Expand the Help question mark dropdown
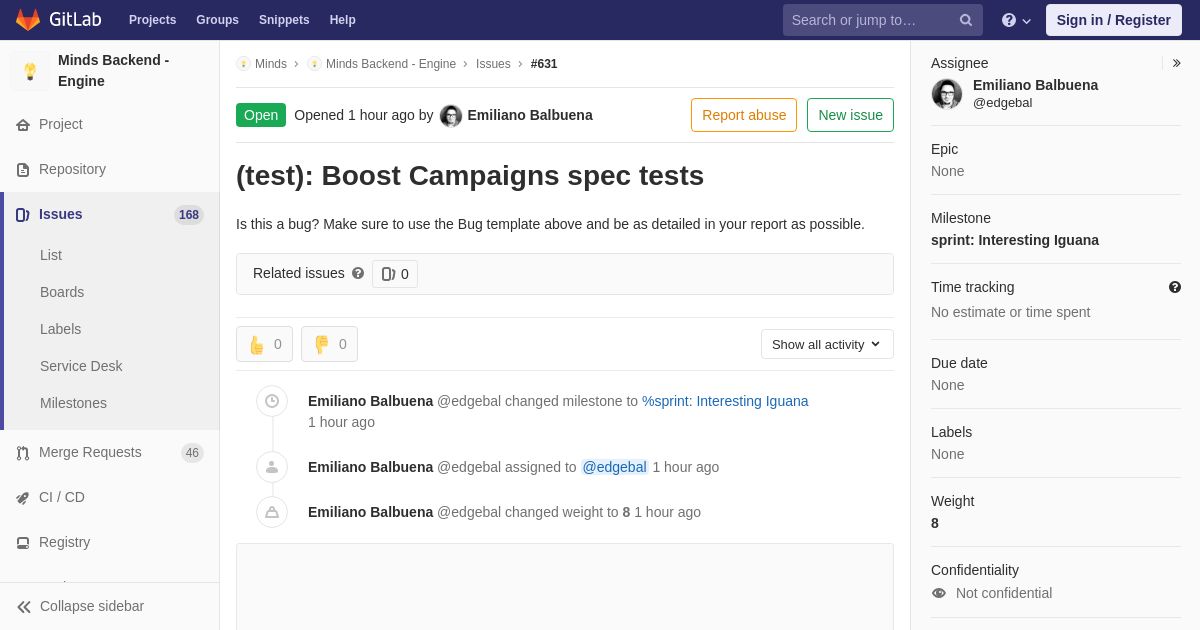The width and height of the screenshot is (1200, 630). (x=1016, y=20)
